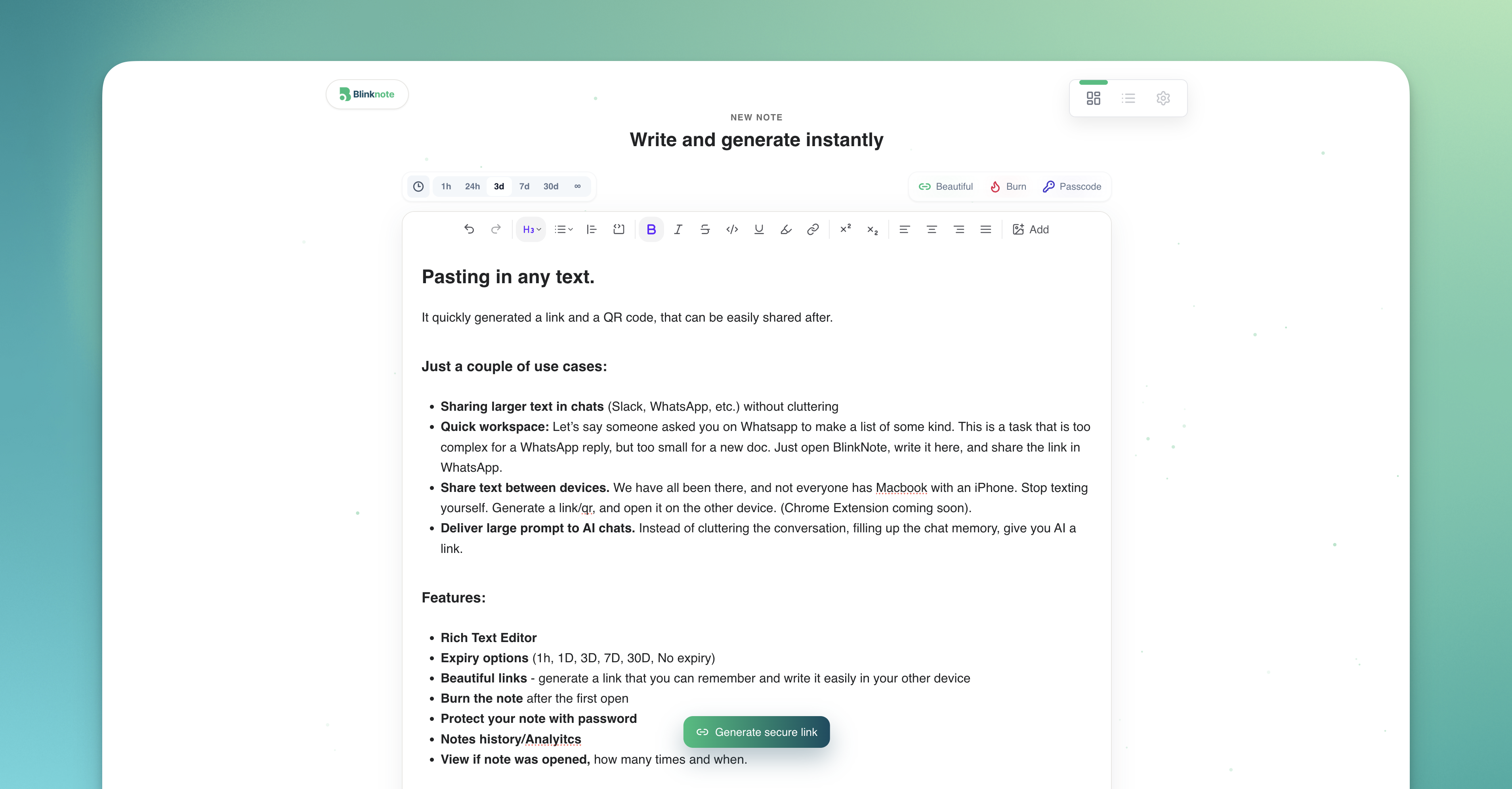Viewport: 1512px width, 789px height.
Task: Click the highlighter tool icon
Action: tap(786, 229)
